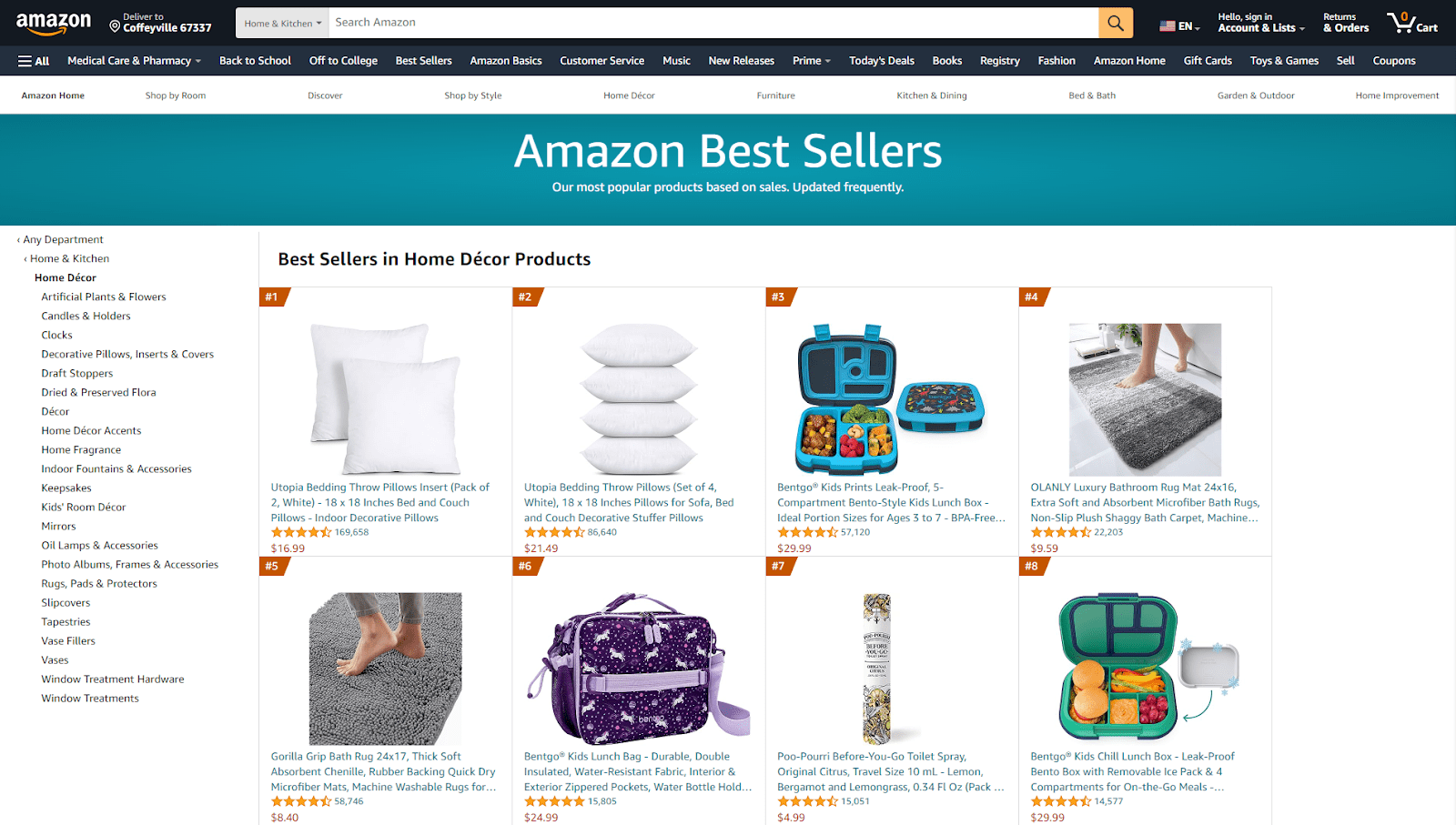This screenshot has height=825, width=1456.
Task: Click the purple Bentgo Kids Lunch Bag image
Action: (639, 669)
